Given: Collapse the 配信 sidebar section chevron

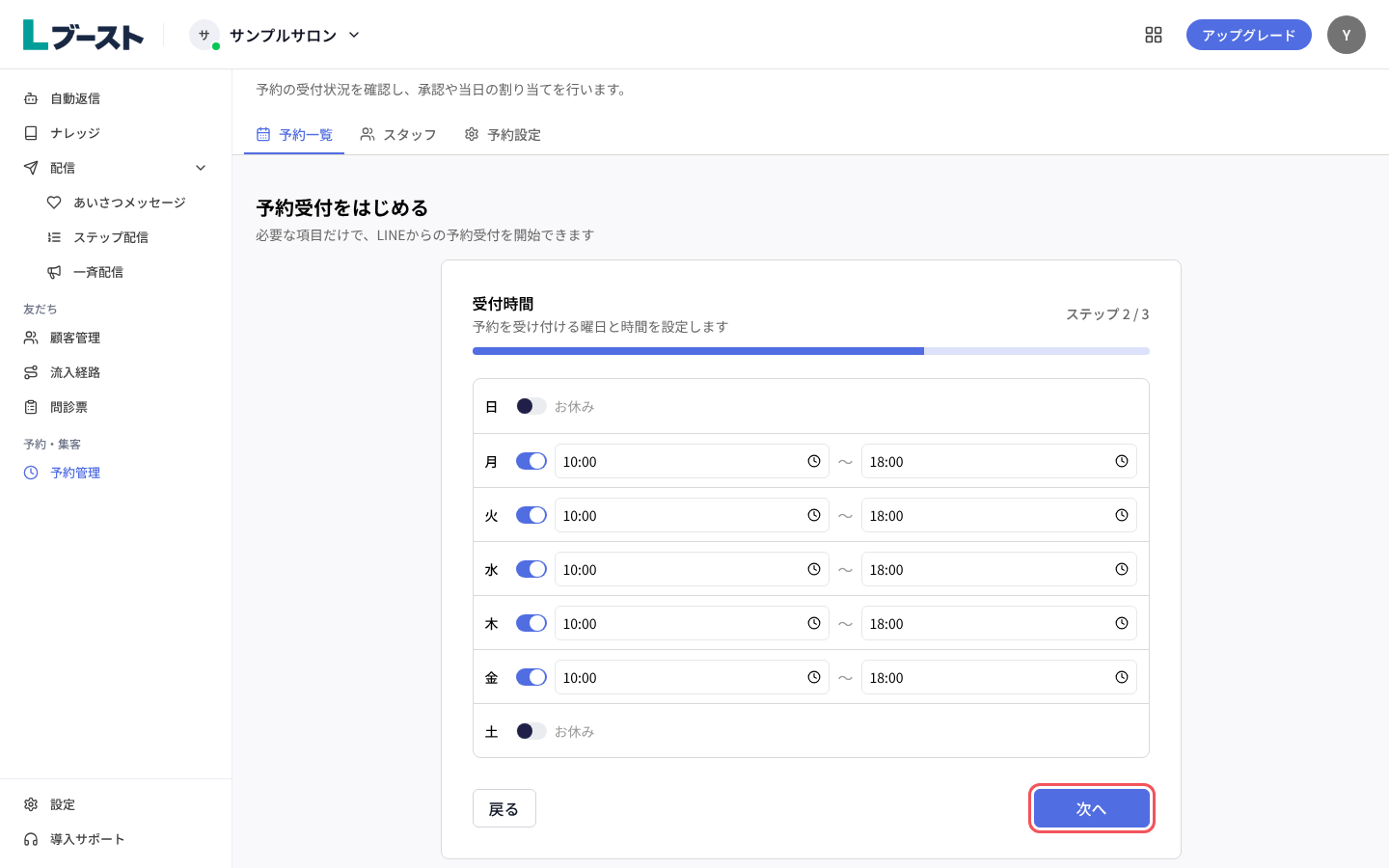Looking at the screenshot, I should (x=201, y=168).
